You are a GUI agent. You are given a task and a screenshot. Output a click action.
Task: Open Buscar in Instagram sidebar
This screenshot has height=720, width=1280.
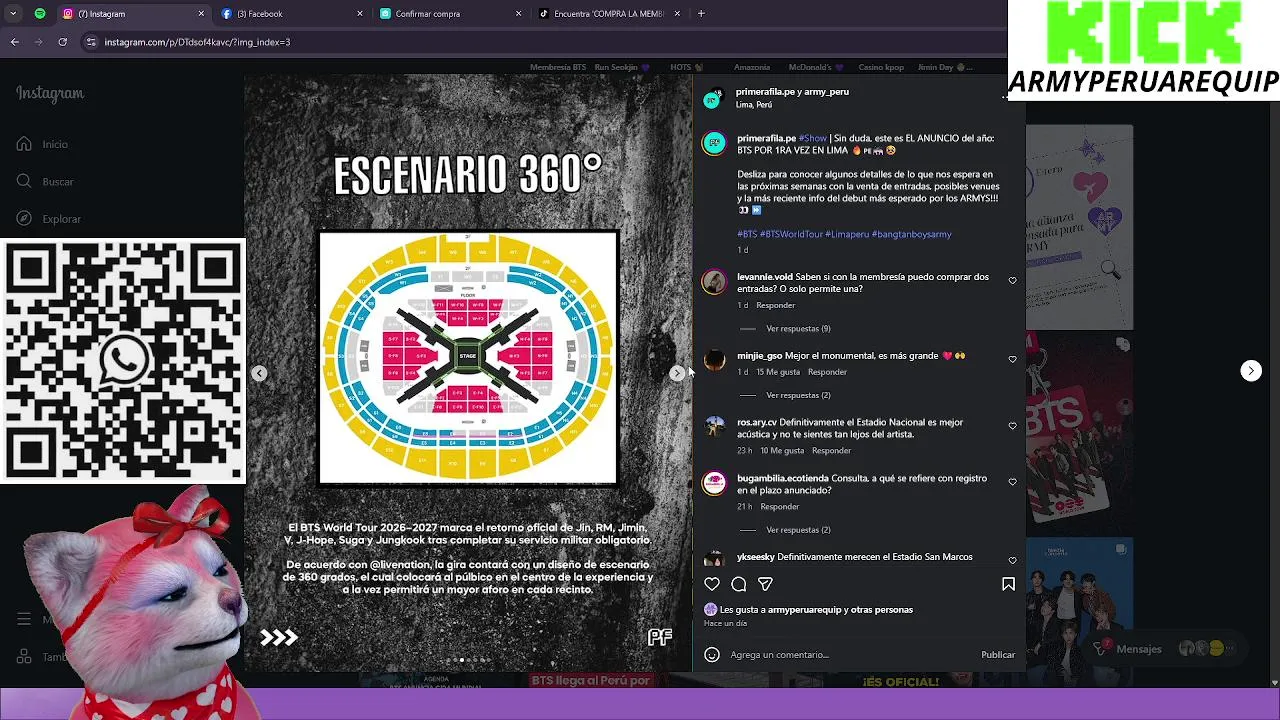click(x=45, y=181)
